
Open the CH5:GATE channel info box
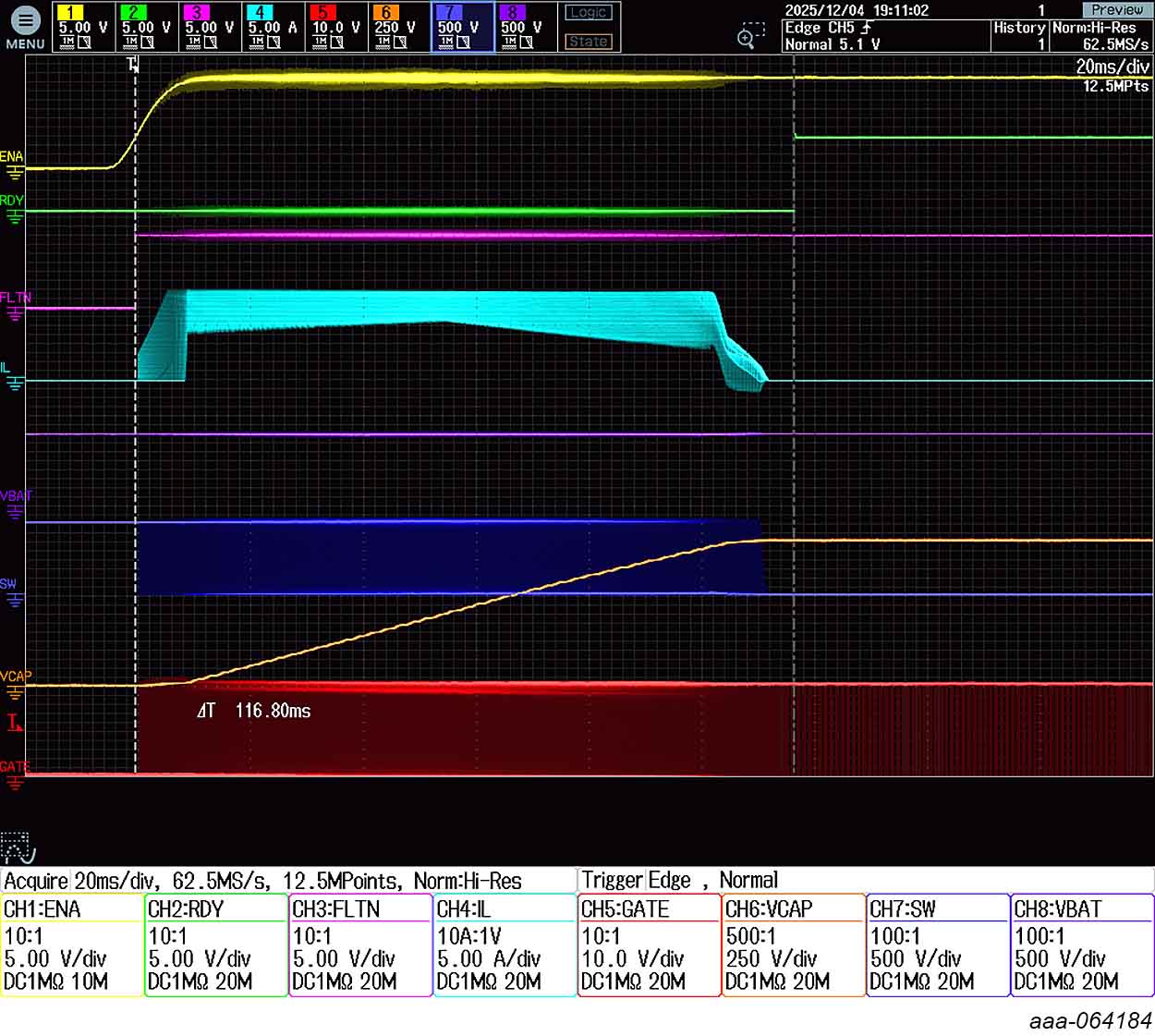[x=650, y=945]
